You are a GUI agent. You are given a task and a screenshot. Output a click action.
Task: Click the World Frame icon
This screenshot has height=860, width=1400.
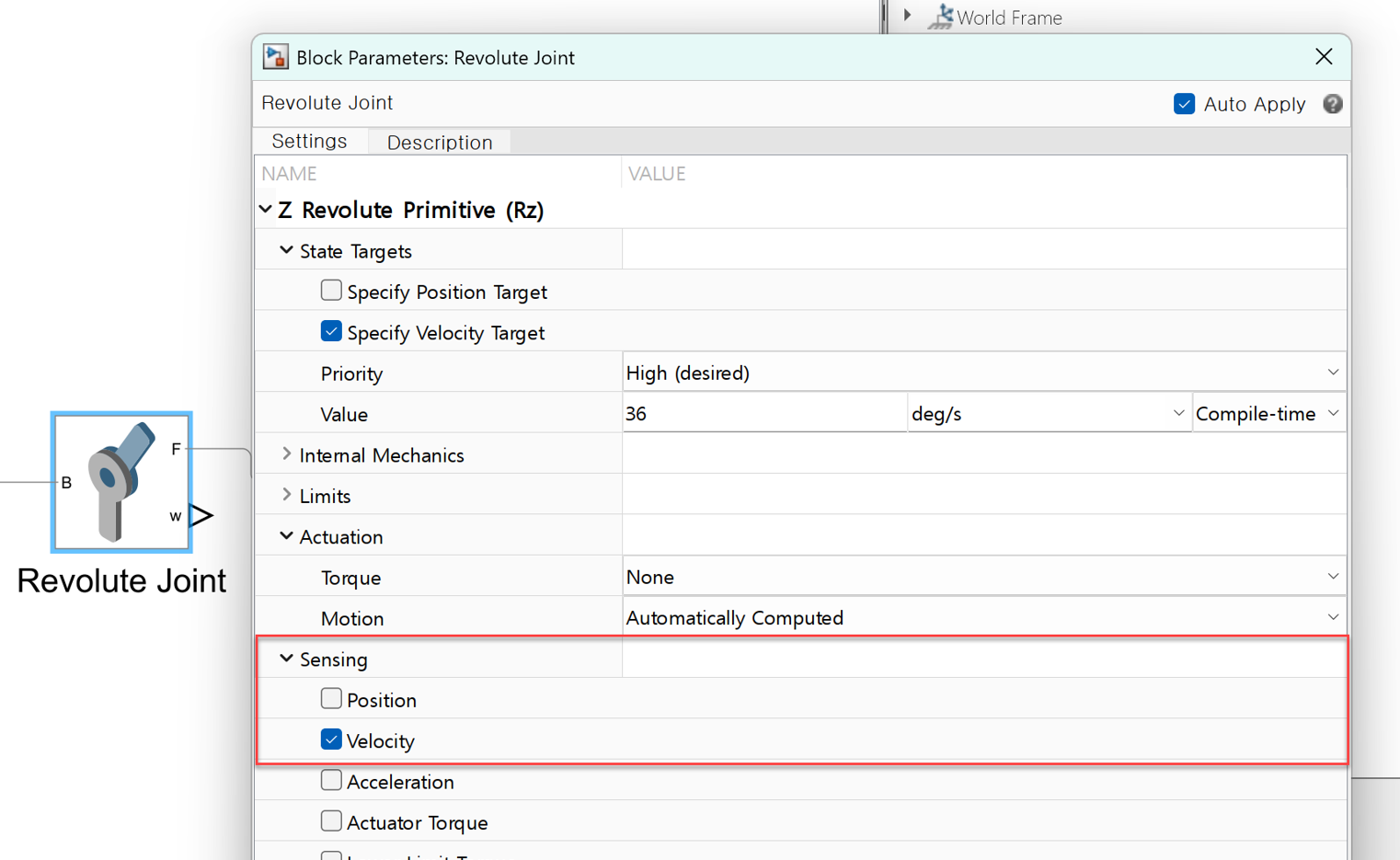[x=939, y=17]
